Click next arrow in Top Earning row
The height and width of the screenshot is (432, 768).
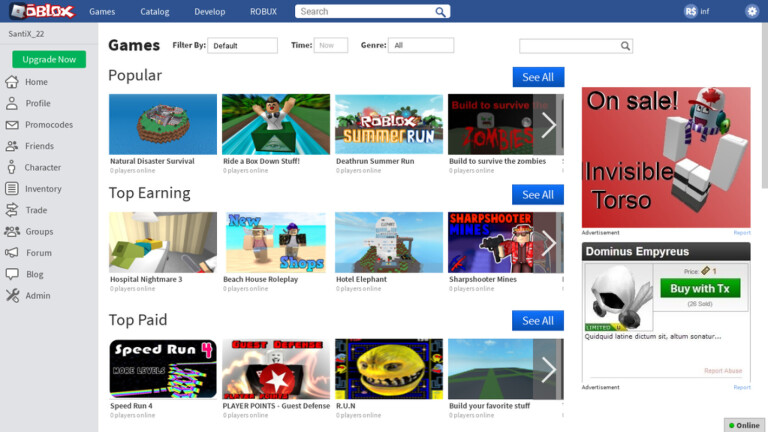click(549, 242)
